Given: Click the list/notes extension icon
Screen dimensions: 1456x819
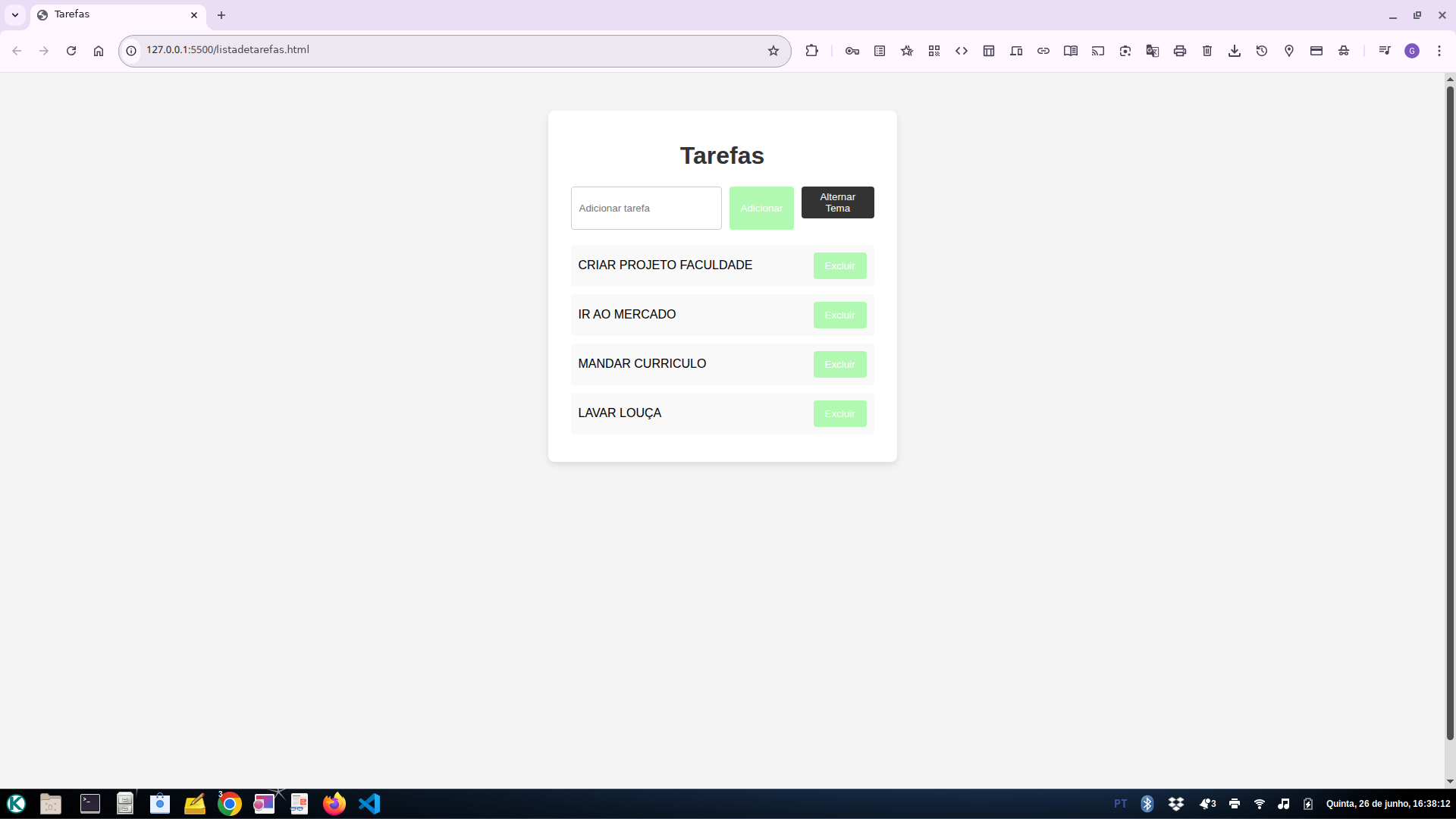Looking at the screenshot, I should [x=880, y=51].
